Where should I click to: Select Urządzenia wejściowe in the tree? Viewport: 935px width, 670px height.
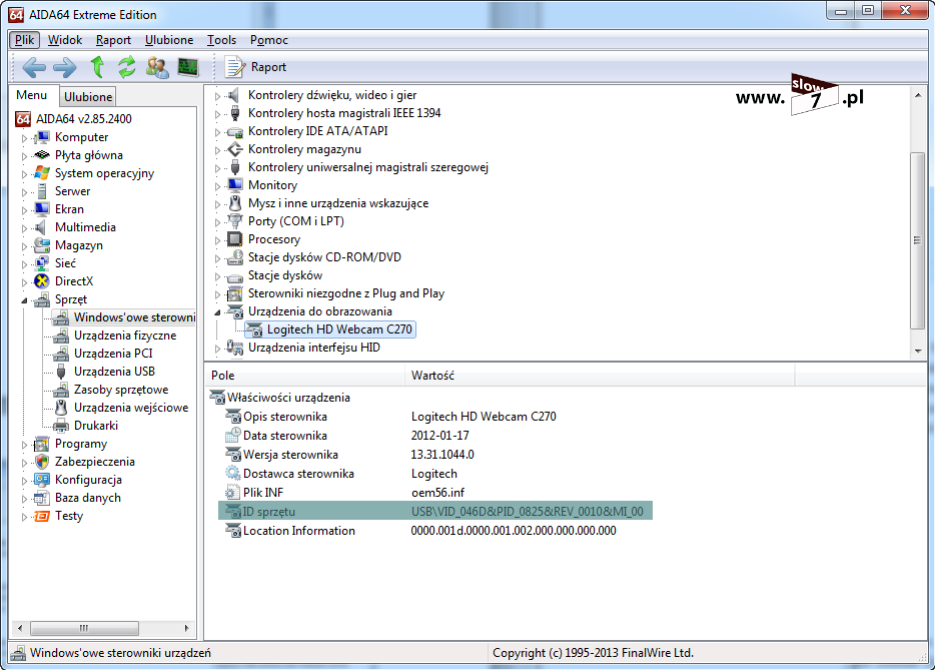tap(131, 408)
